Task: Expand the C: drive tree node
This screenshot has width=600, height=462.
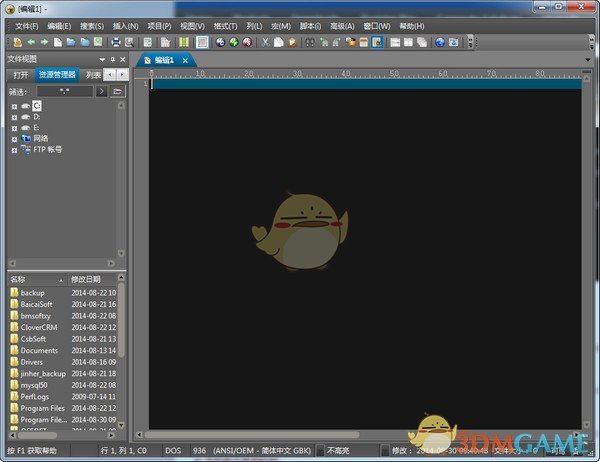Action: click(14, 105)
